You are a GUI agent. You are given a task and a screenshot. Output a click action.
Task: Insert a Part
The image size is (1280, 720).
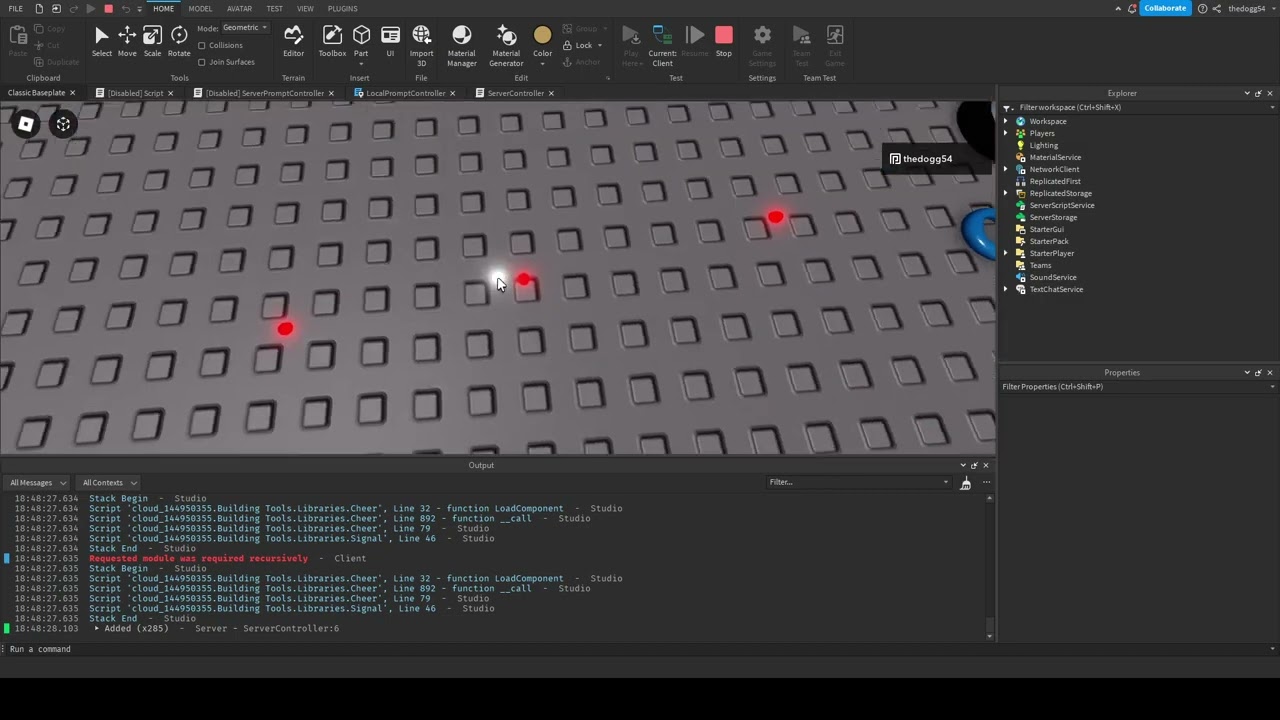(x=361, y=41)
